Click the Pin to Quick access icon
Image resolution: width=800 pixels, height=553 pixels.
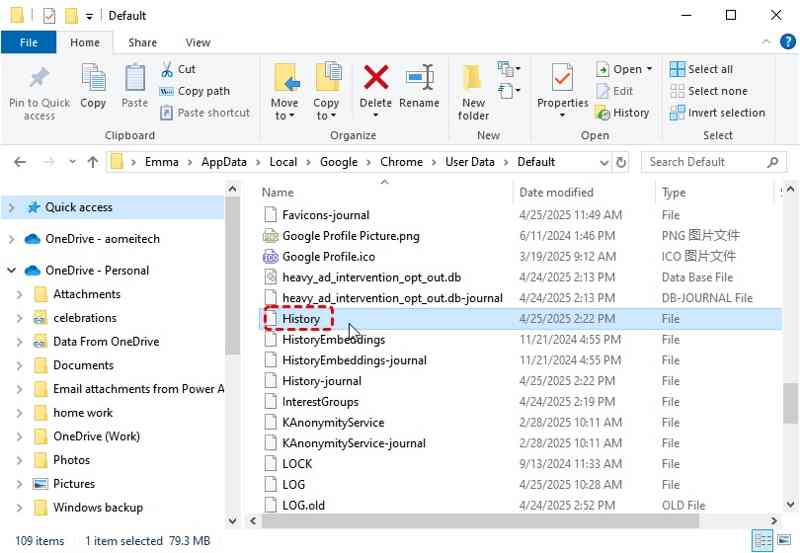point(39,78)
